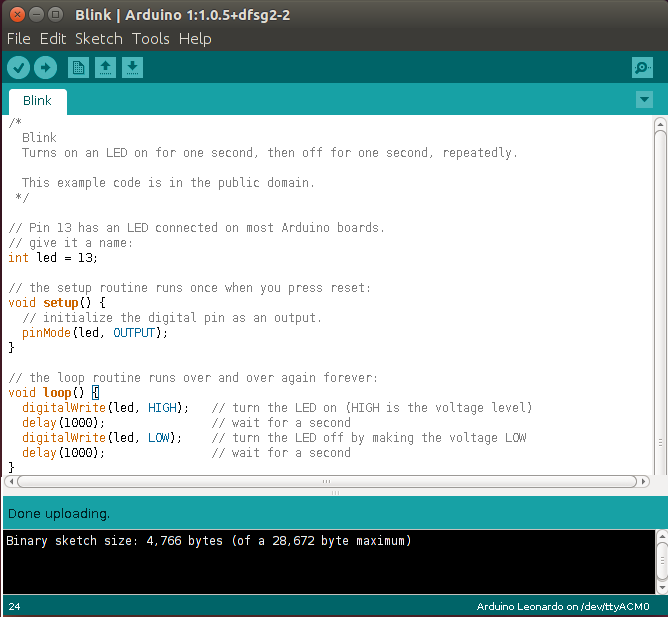Click the 'Done uploading.' status message
The width and height of the screenshot is (668, 617).
point(59,514)
